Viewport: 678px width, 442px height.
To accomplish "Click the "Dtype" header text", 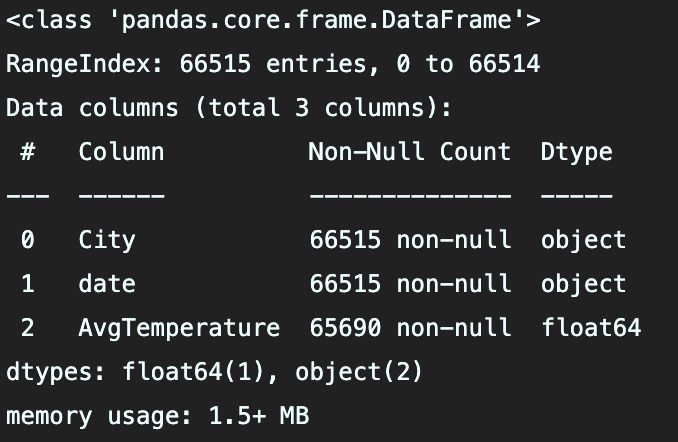I will (576, 152).
